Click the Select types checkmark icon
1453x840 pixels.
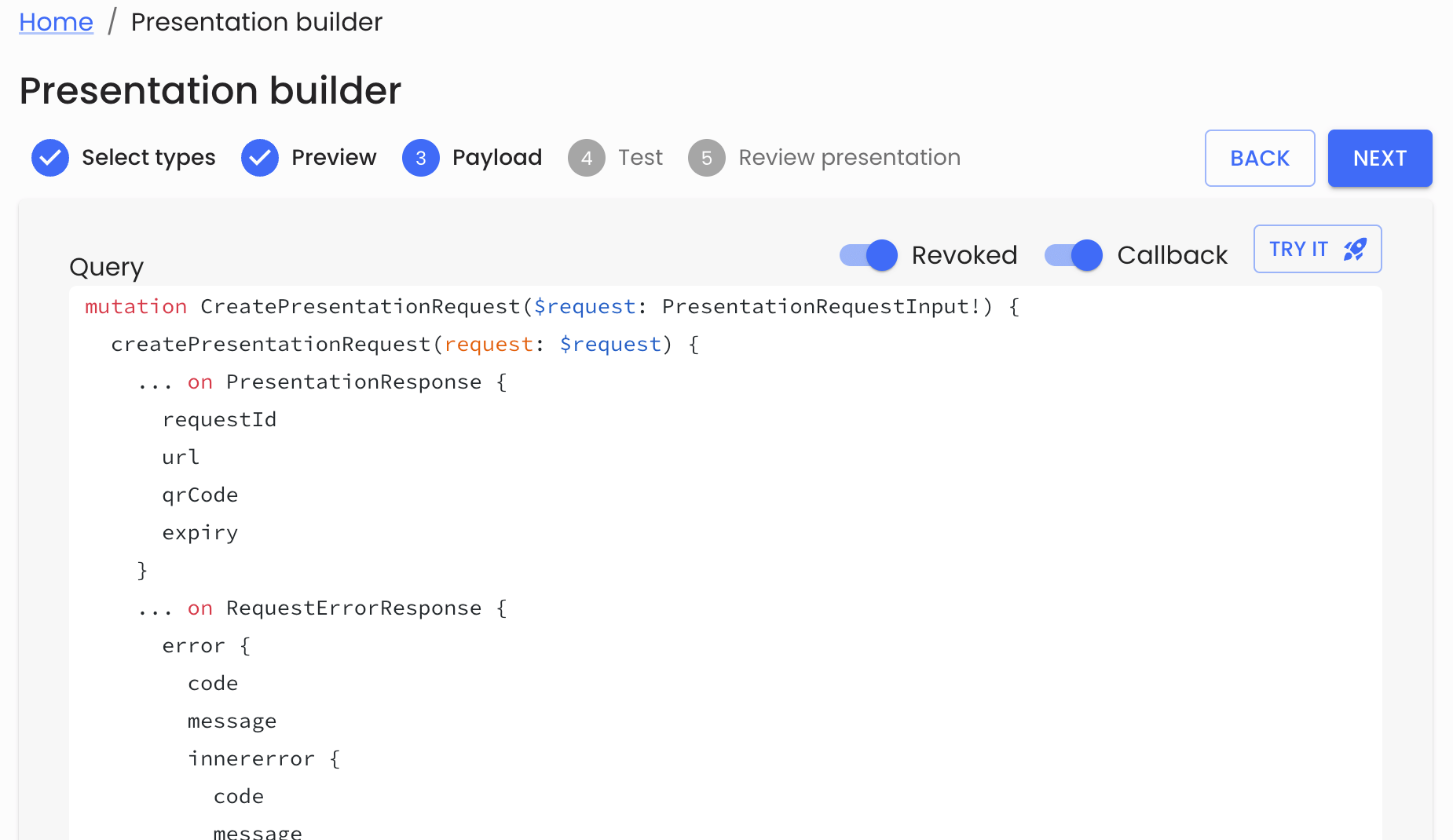[49, 158]
